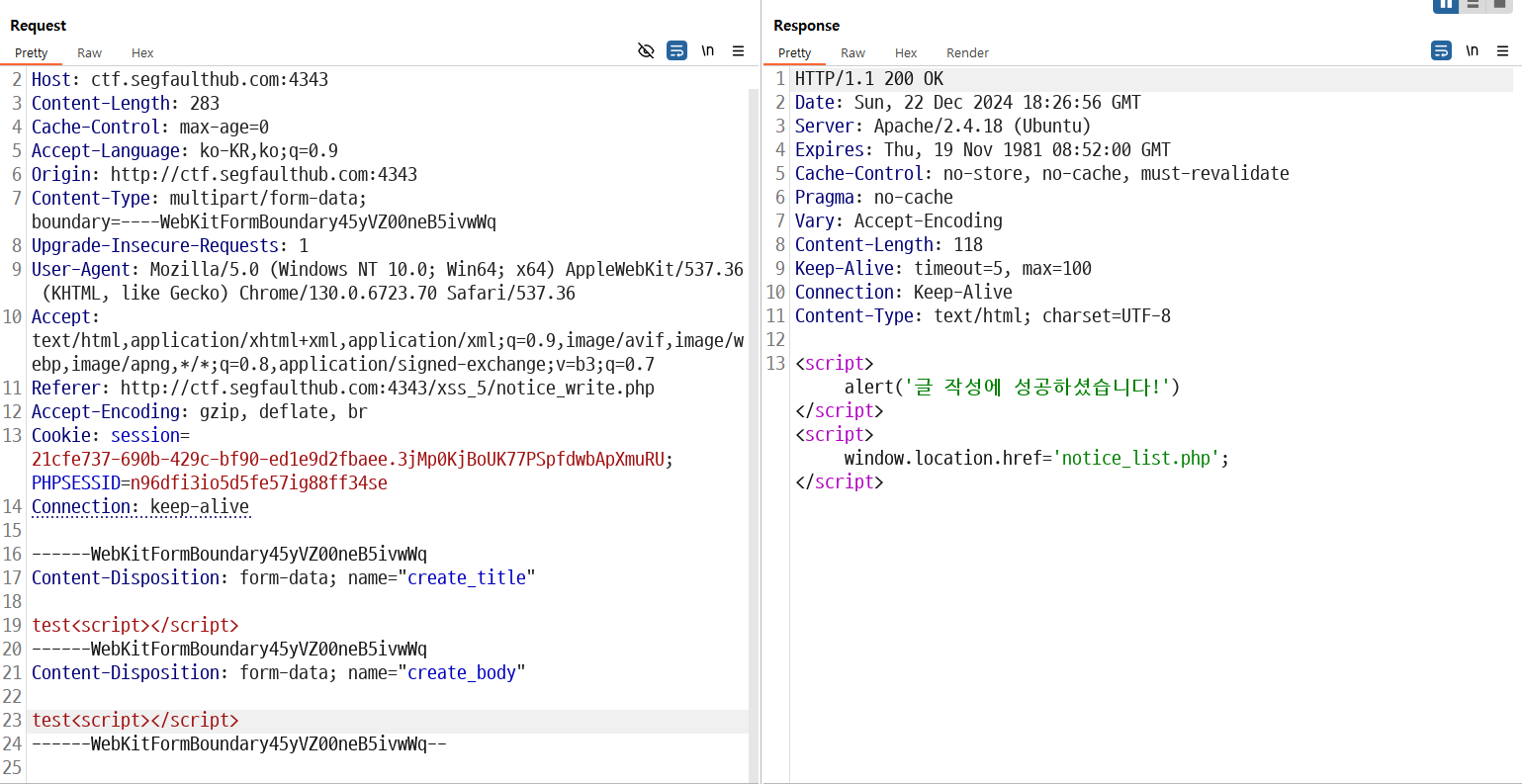1522x784 pixels.
Task: Toggle word wrap in the Response panel
Action: click(x=1442, y=50)
